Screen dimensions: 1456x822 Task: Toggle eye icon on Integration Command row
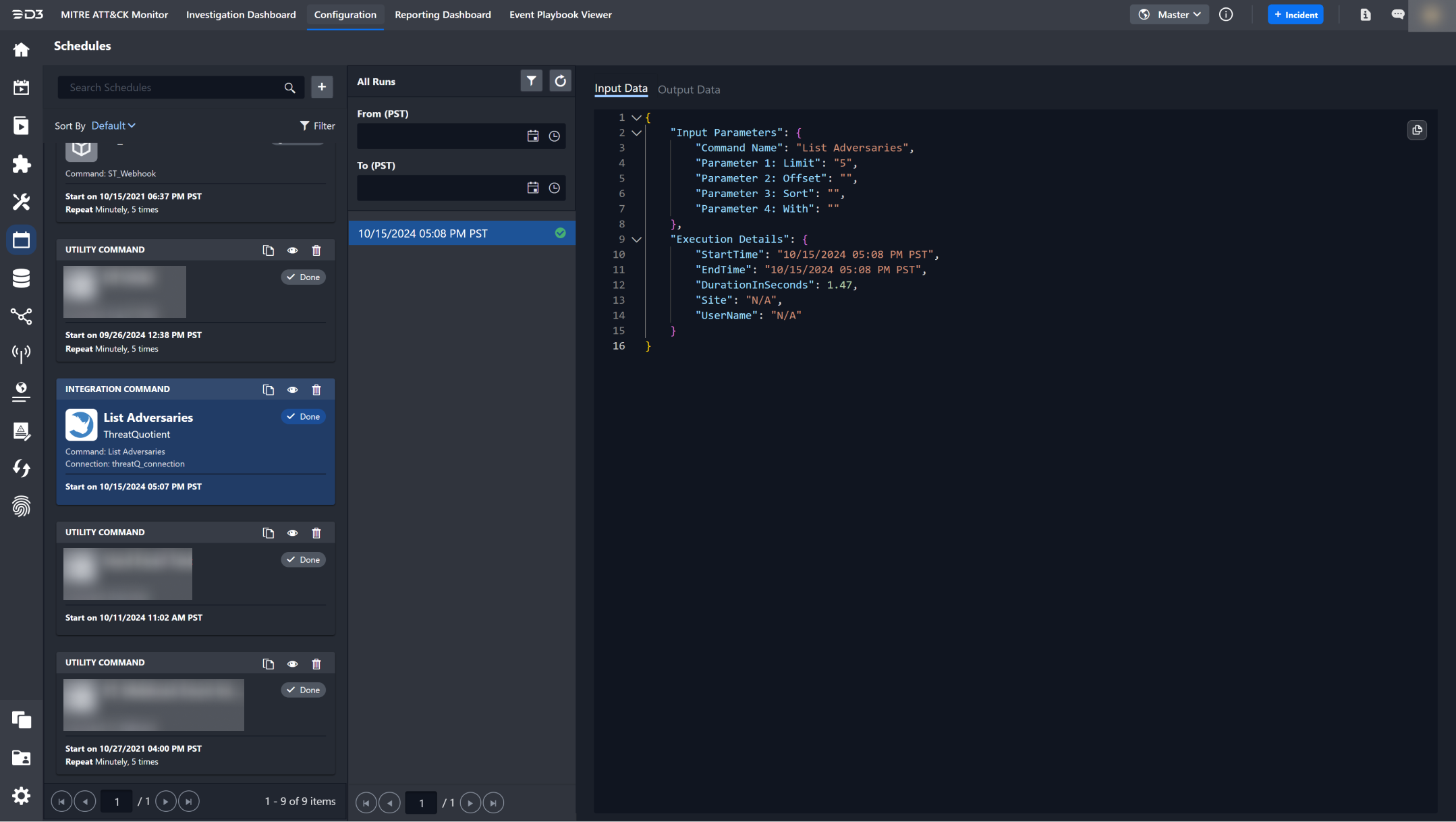coord(293,389)
